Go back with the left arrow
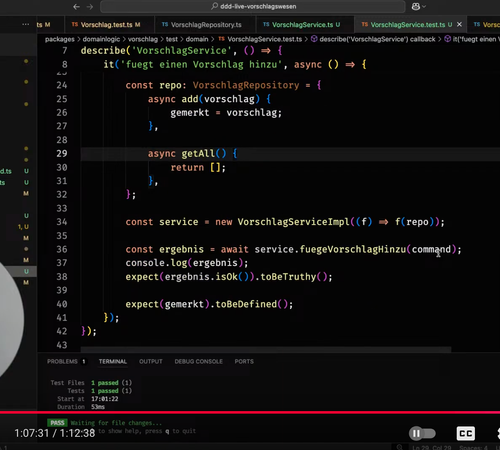500x450 pixels. (76, 7)
